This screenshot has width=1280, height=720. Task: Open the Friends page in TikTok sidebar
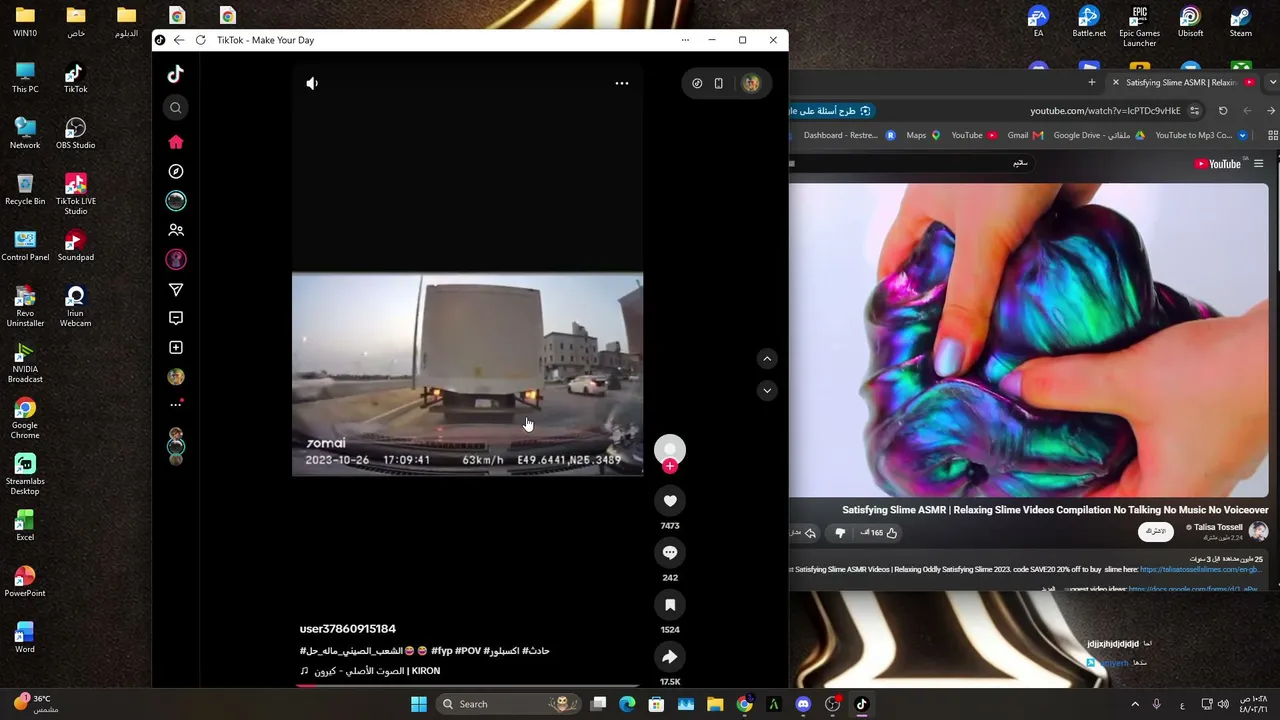pyautogui.click(x=176, y=230)
